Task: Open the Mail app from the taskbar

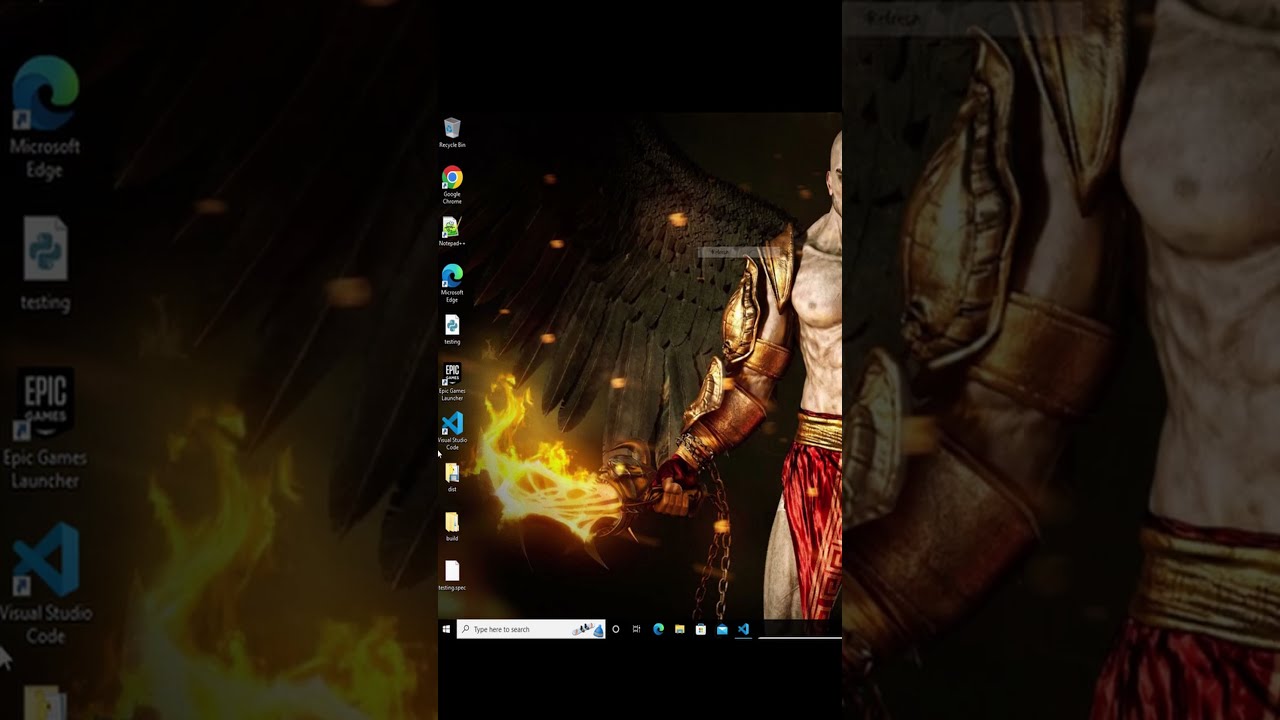Action: pyautogui.click(x=721, y=629)
